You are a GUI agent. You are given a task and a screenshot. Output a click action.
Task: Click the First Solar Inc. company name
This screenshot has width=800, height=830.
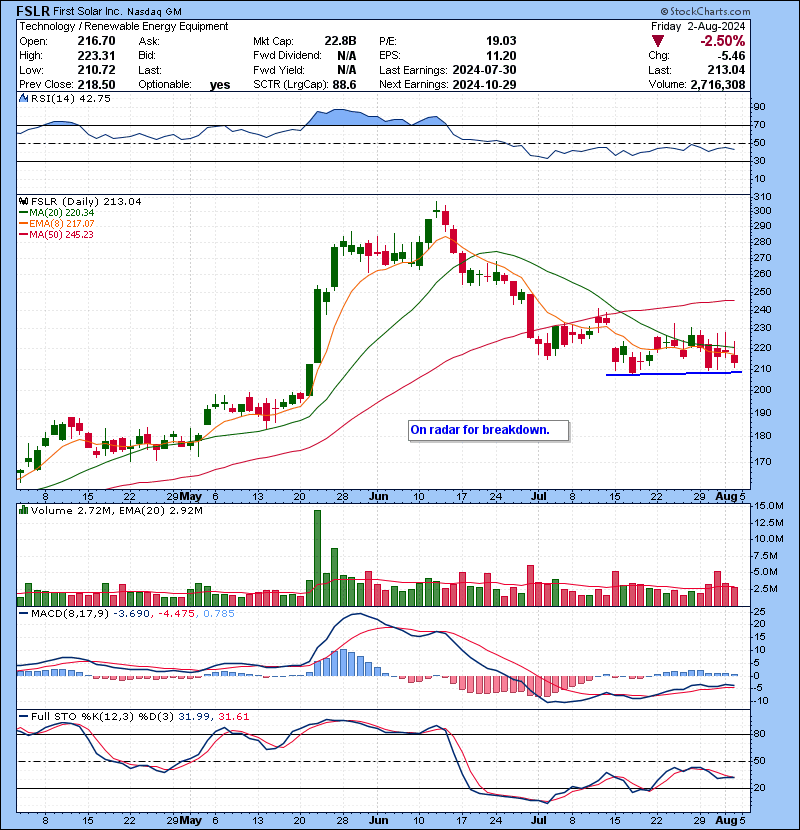pos(87,11)
